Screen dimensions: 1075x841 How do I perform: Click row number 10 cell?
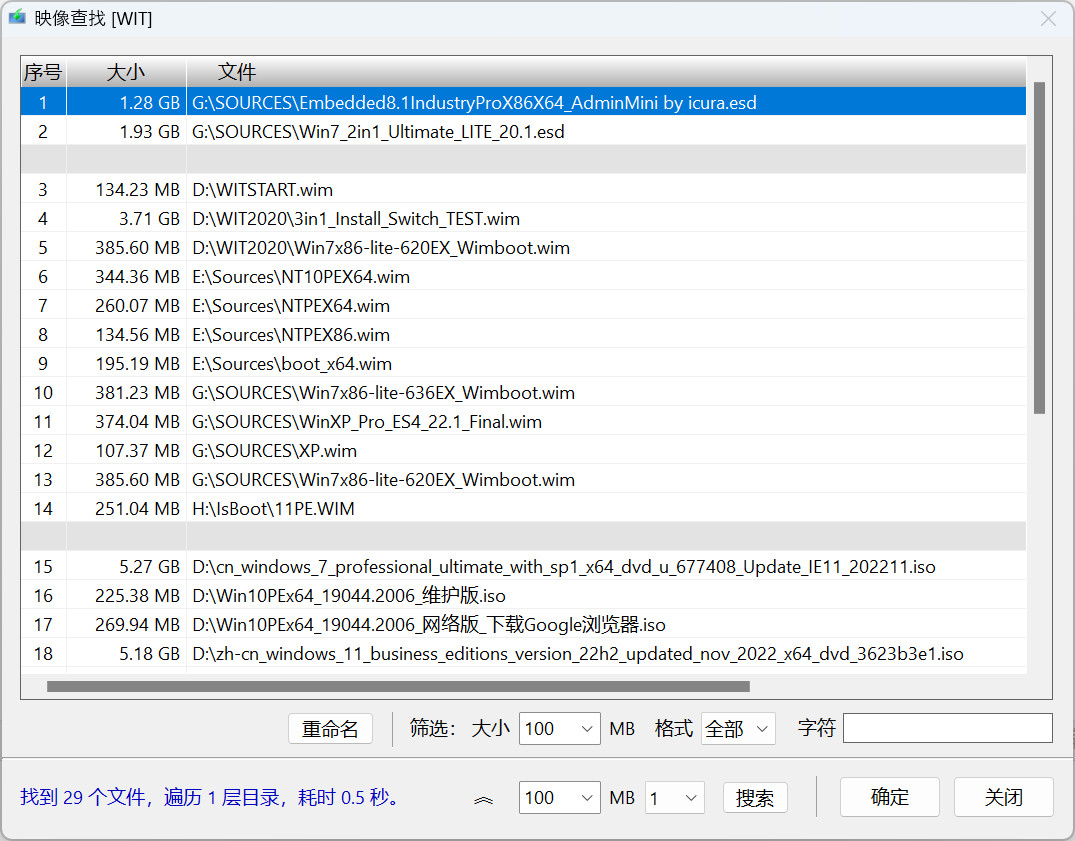click(43, 393)
